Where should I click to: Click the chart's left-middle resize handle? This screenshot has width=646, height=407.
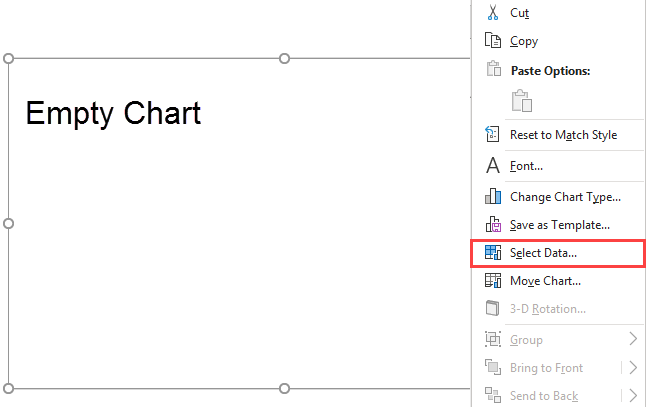9,223
